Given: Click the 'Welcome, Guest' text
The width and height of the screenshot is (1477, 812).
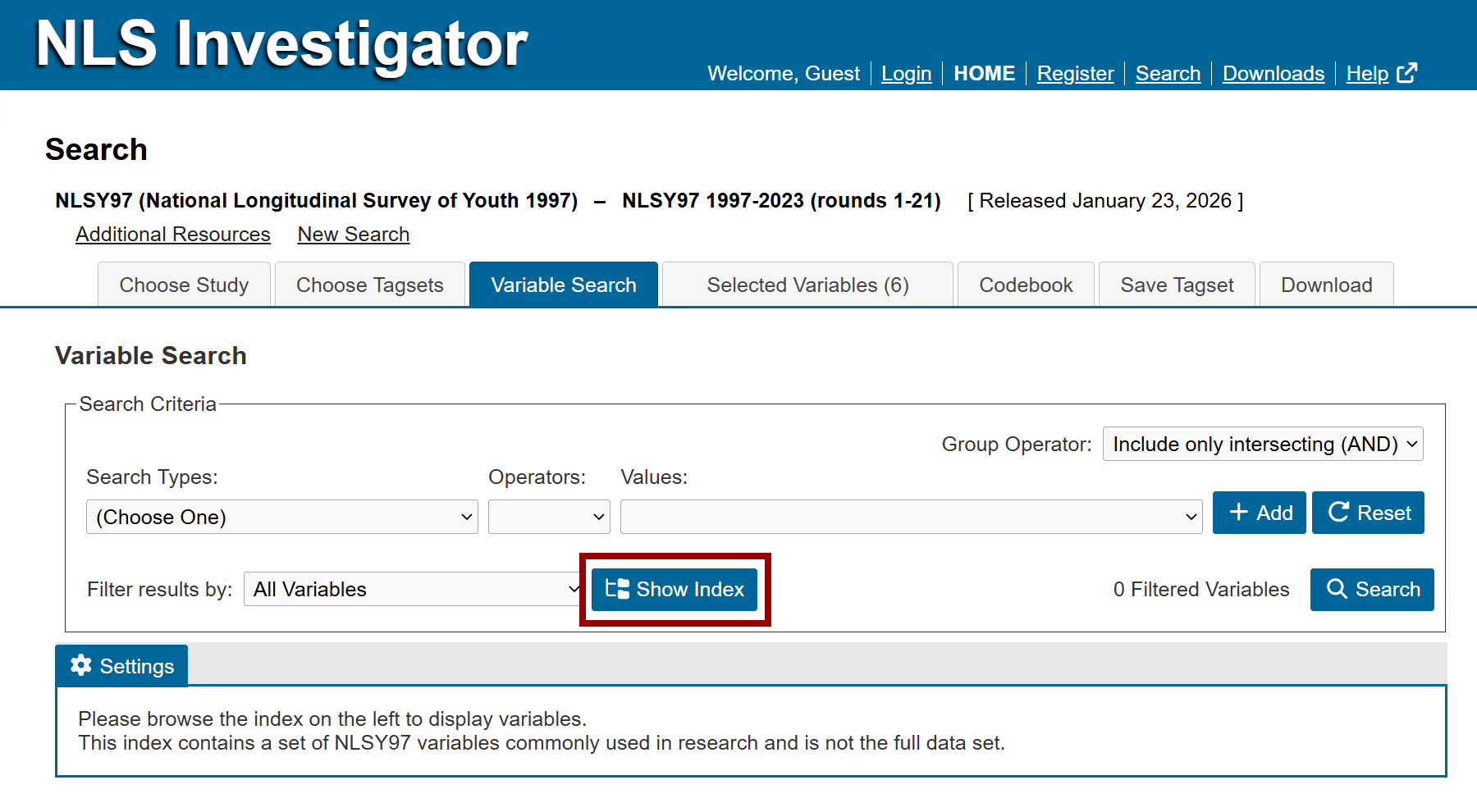Looking at the screenshot, I should pos(784,74).
